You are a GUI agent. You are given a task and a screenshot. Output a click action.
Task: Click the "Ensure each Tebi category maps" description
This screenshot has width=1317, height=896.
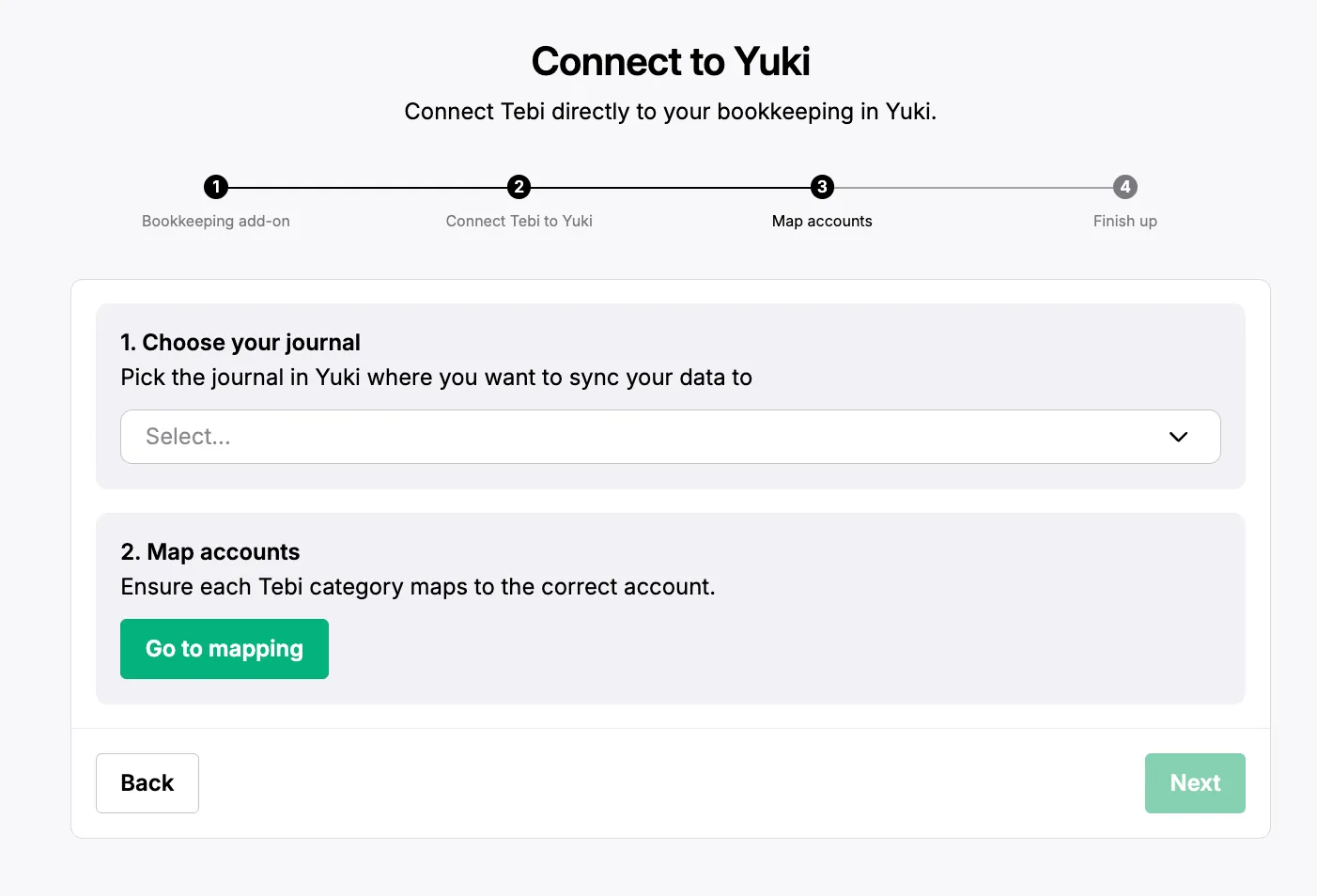418,587
